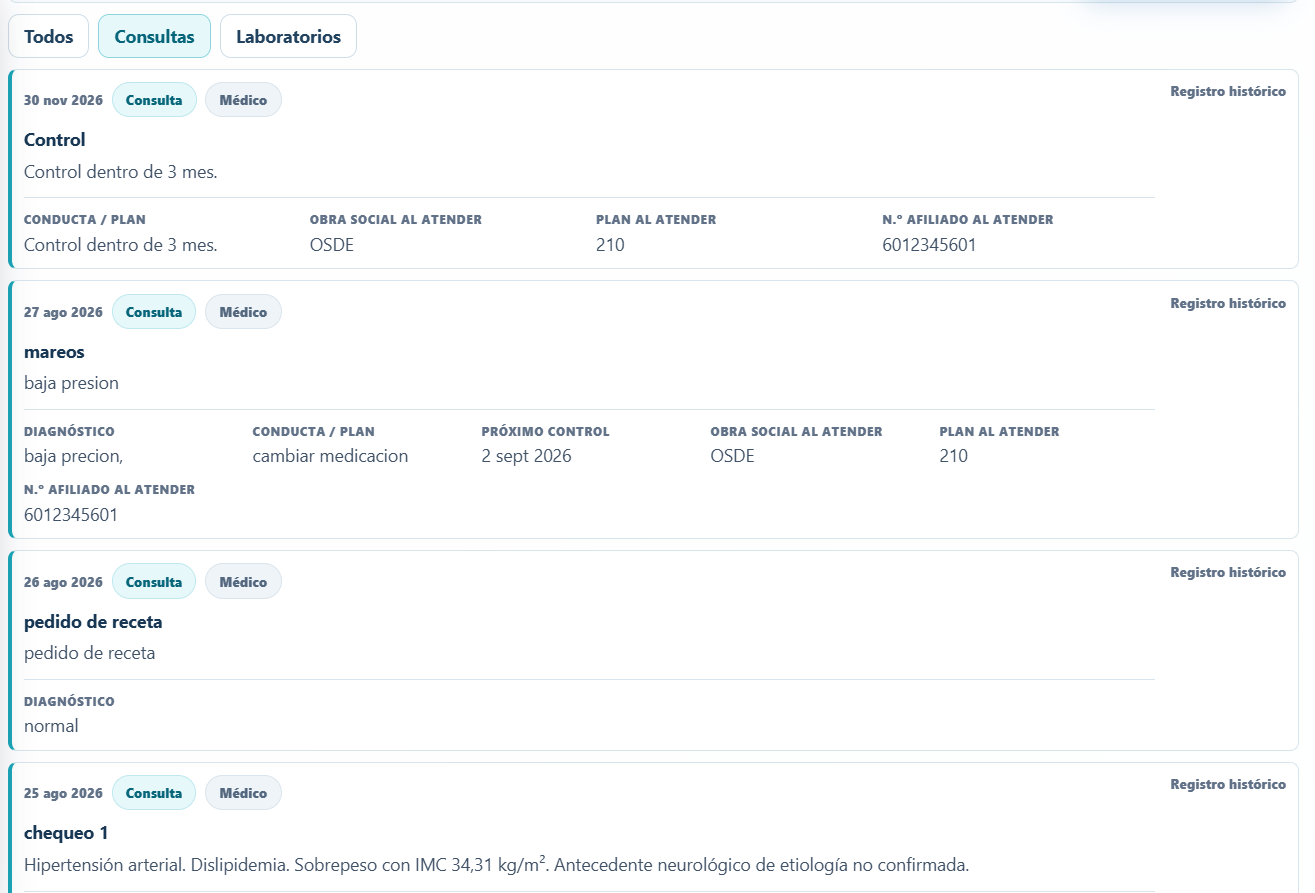Image resolution: width=1315 pixels, height=893 pixels.
Task: Click Consulta badge on 30 nov 2026 record
Action: pos(154,100)
